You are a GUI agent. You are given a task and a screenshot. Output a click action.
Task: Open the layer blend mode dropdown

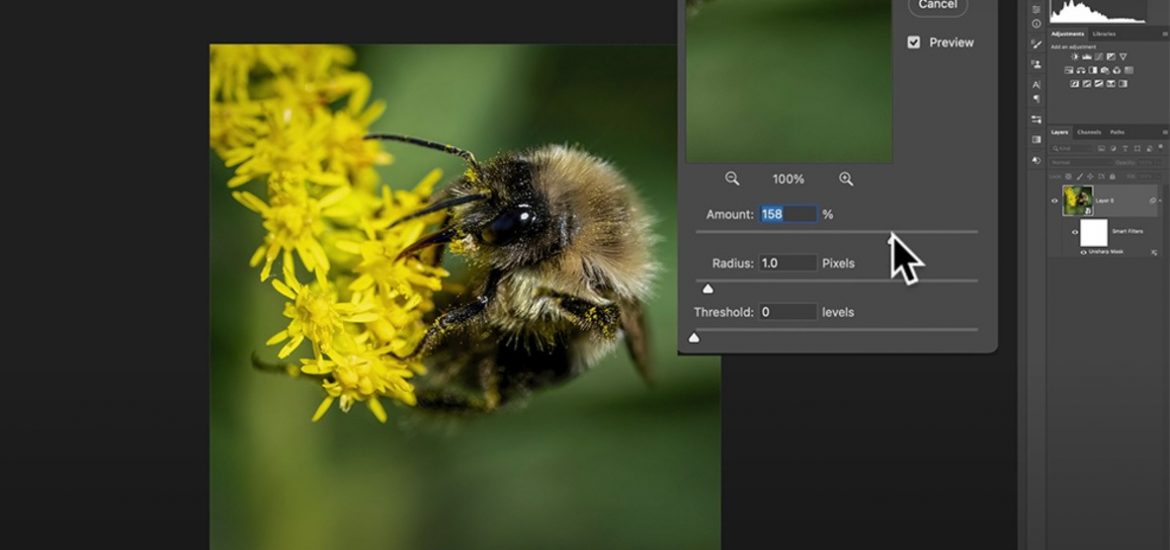coord(1078,162)
